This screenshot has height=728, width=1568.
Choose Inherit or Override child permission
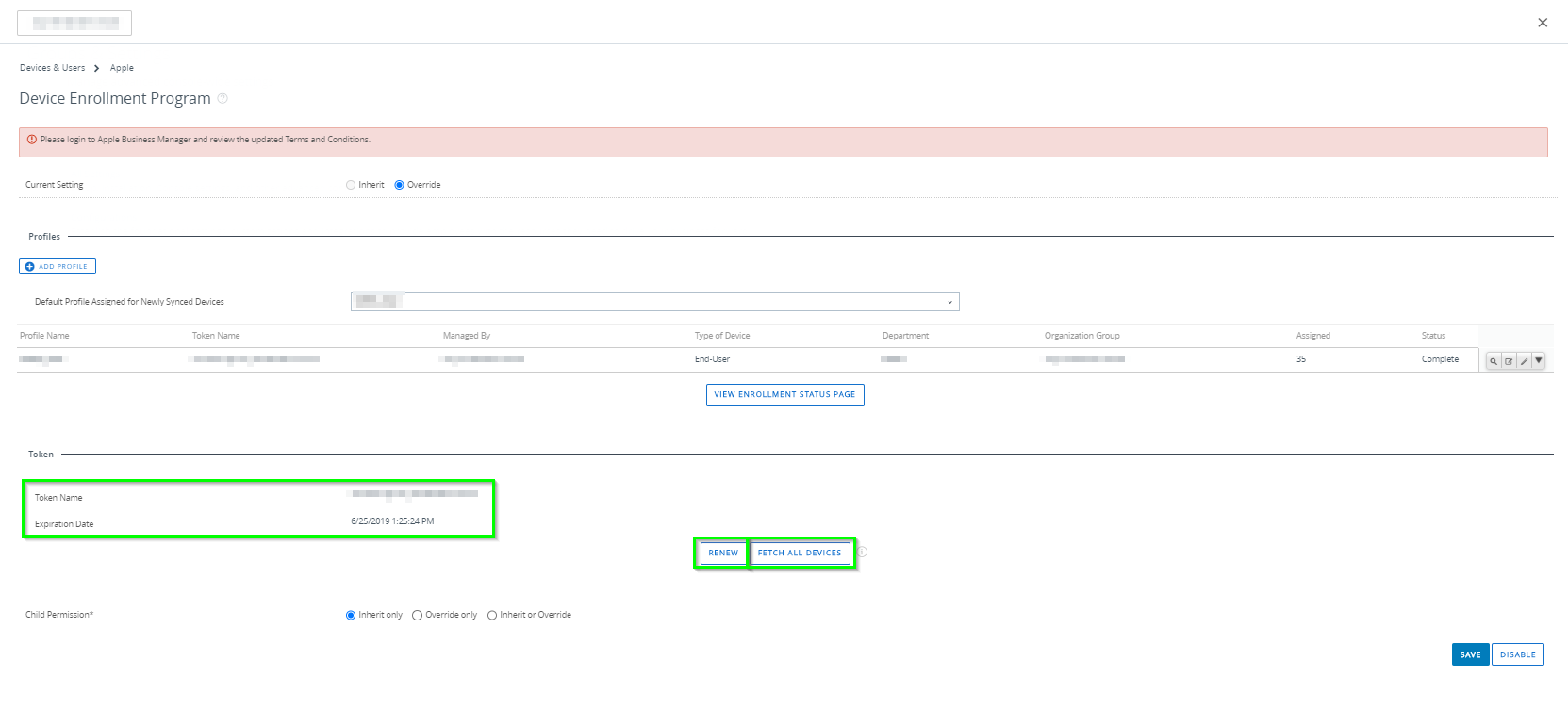click(x=492, y=616)
